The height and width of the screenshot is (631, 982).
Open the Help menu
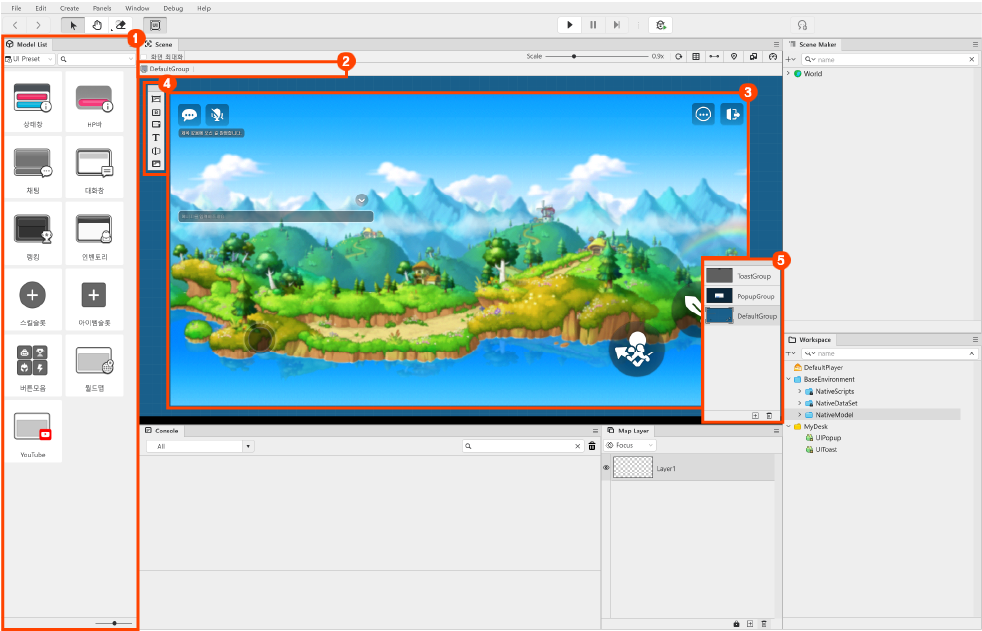click(x=204, y=8)
